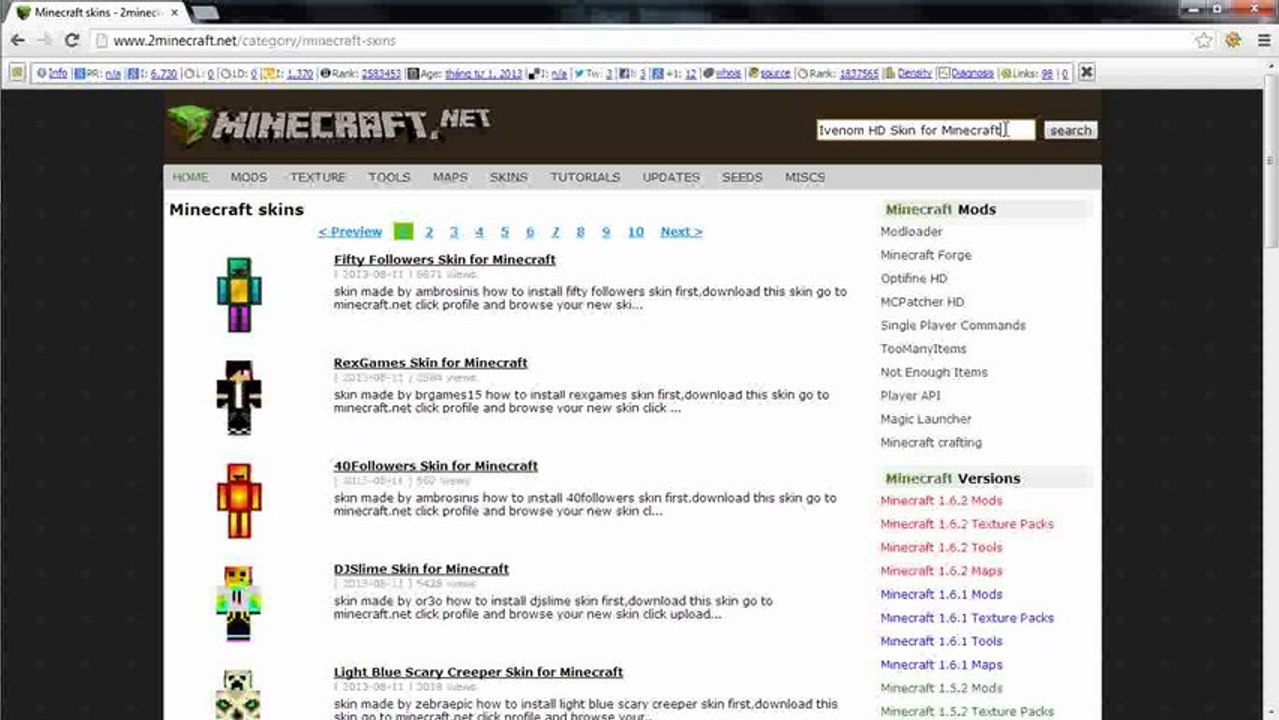Open the SEO toolbar Info link
Image resolution: width=1279 pixels, height=720 pixels.
[x=58, y=73]
